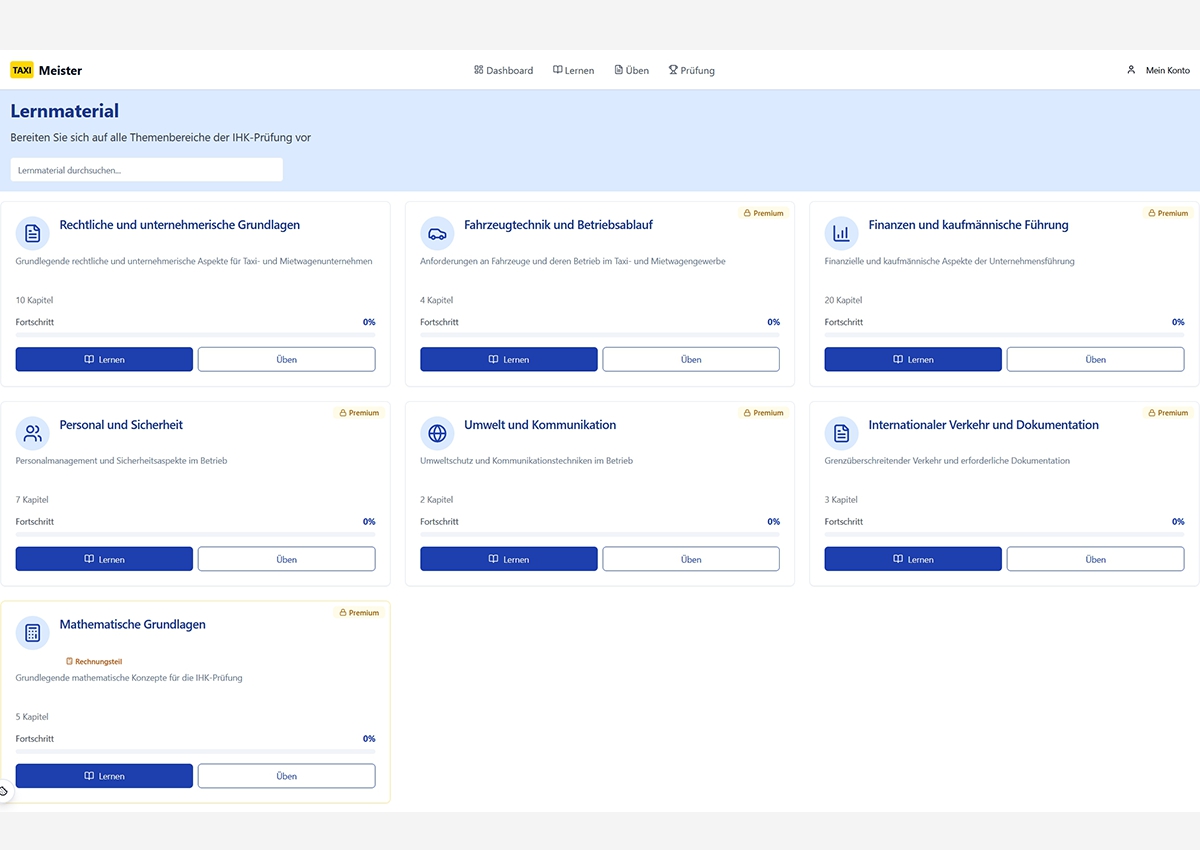Click the car icon for Fahrzeugtechnik

[437, 233]
